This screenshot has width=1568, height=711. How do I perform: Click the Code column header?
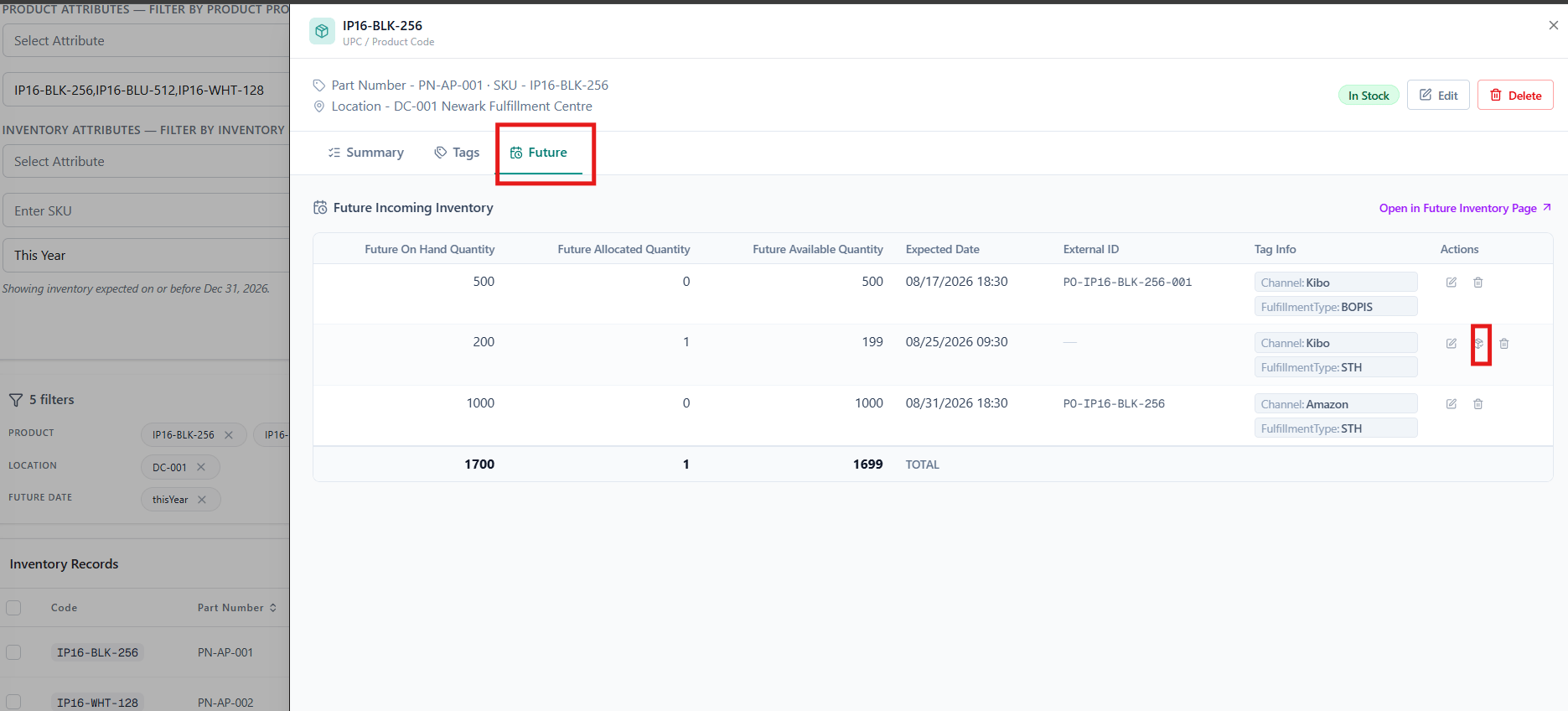tap(64, 608)
